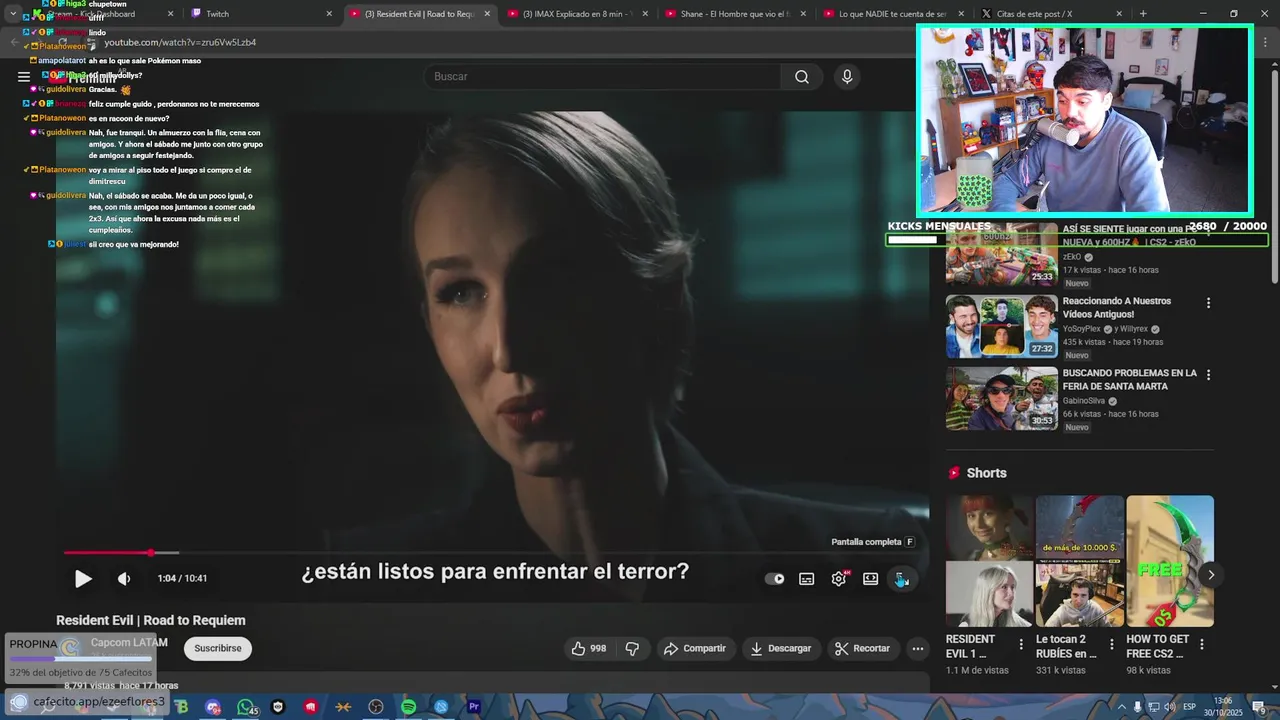1280x720 pixels.
Task: Open the notification center icon
Action: [1260, 707]
